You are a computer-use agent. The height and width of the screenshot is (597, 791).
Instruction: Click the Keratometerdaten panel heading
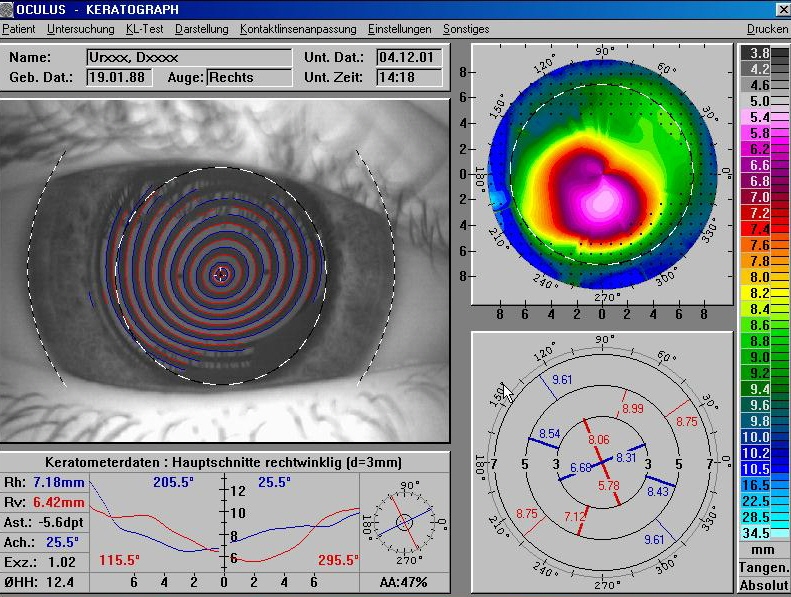pyautogui.click(x=223, y=462)
